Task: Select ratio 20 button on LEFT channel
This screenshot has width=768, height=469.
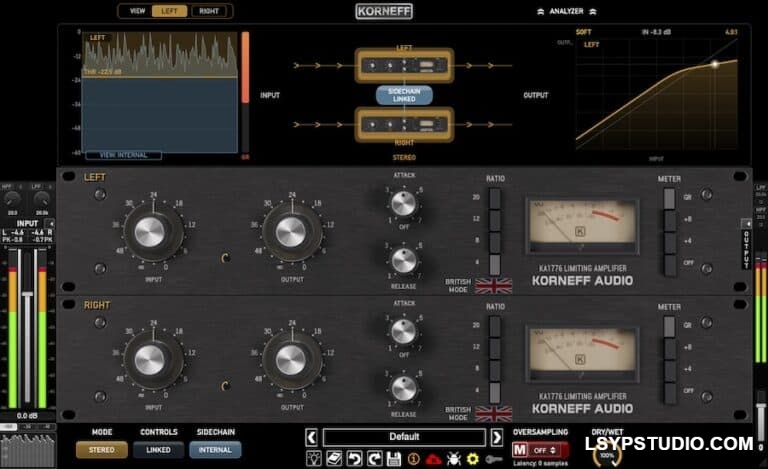Action: [495, 198]
